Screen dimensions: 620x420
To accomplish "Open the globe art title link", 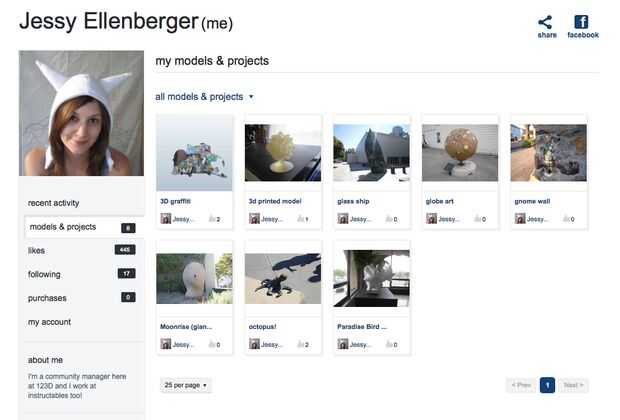I will click(x=439, y=201).
